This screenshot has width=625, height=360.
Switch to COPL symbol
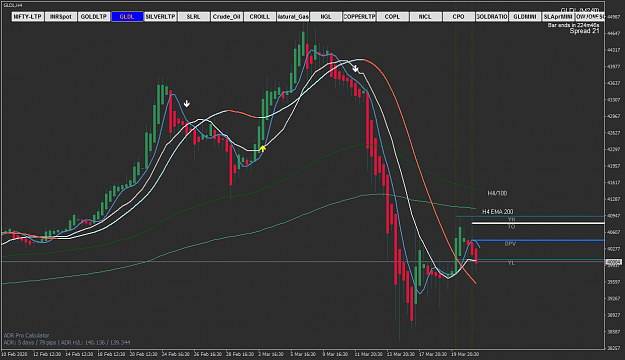(x=392, y=17)
